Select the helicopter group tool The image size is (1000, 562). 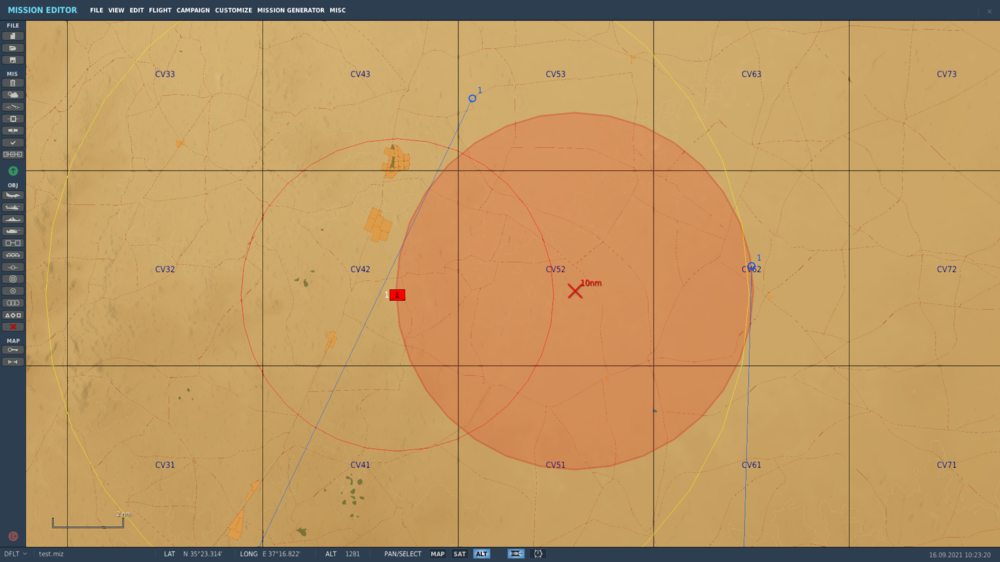tap(13, 207)
